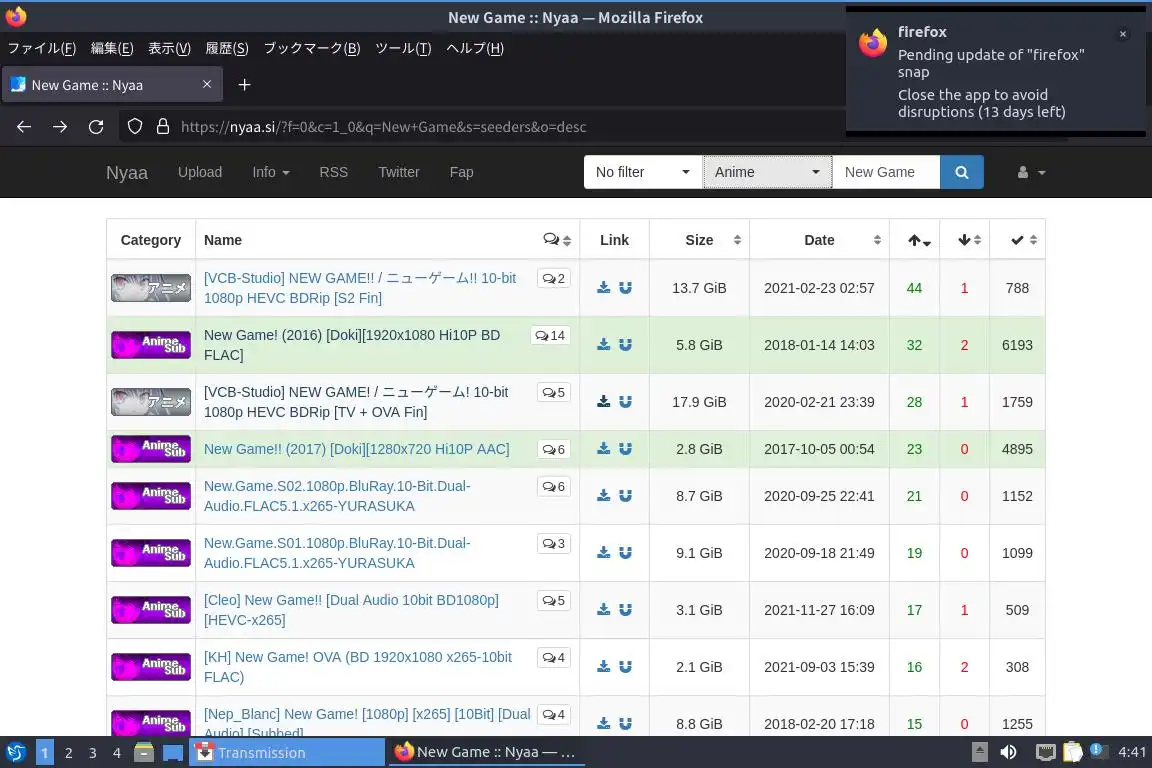Open the ファイル(F) menu
1152x768 pixels.
[x=42, y=49]
